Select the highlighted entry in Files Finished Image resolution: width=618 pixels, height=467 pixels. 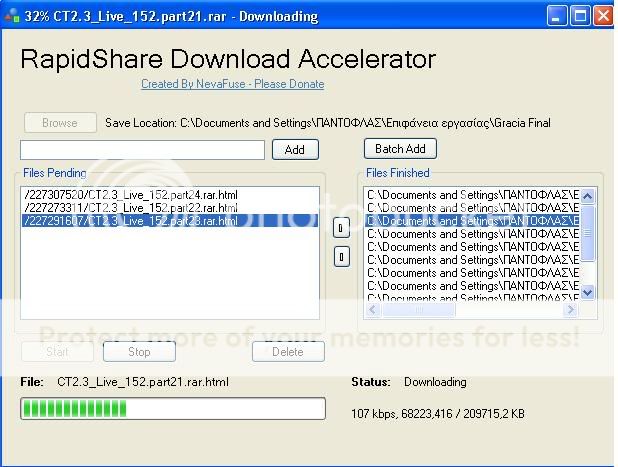(472, 221)
